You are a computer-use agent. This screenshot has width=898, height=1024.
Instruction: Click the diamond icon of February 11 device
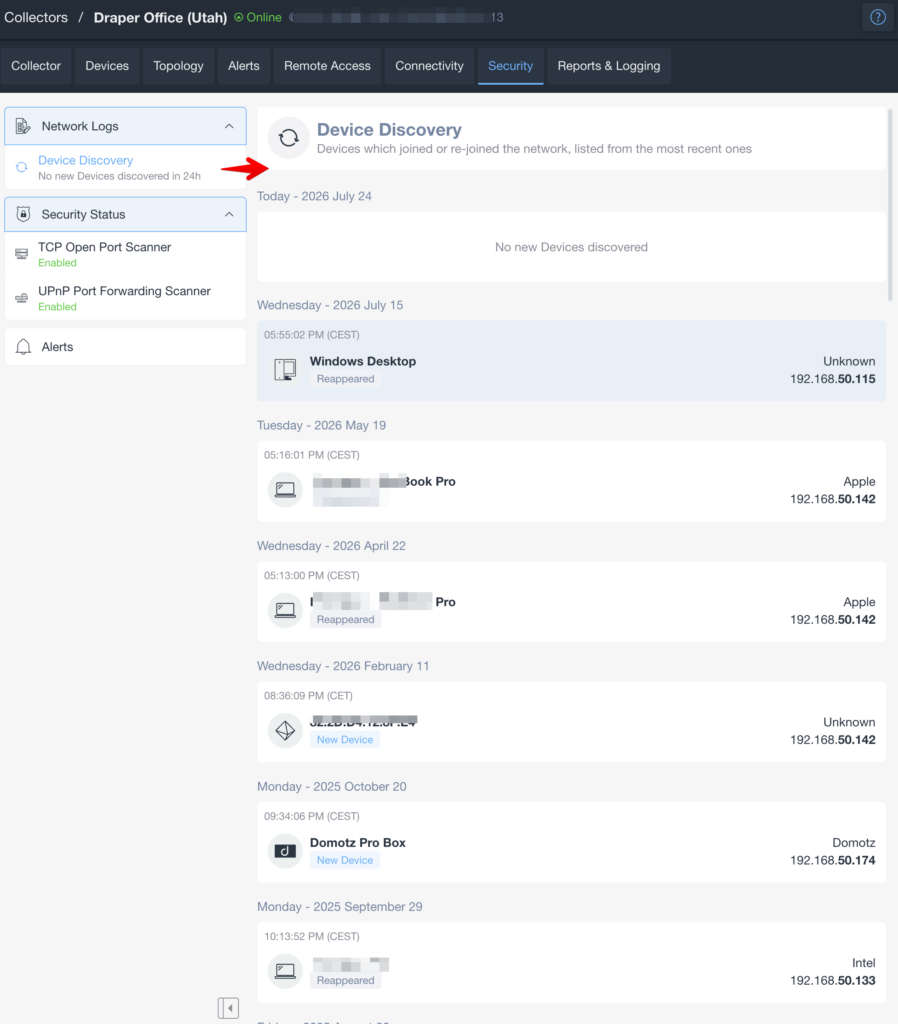(x=285, y=731)
